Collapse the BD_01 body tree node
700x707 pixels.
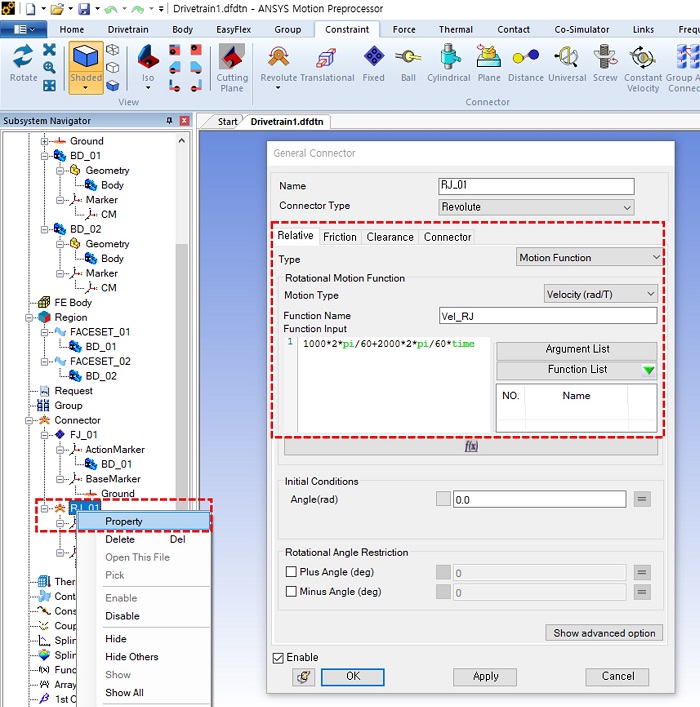(44, 156)
